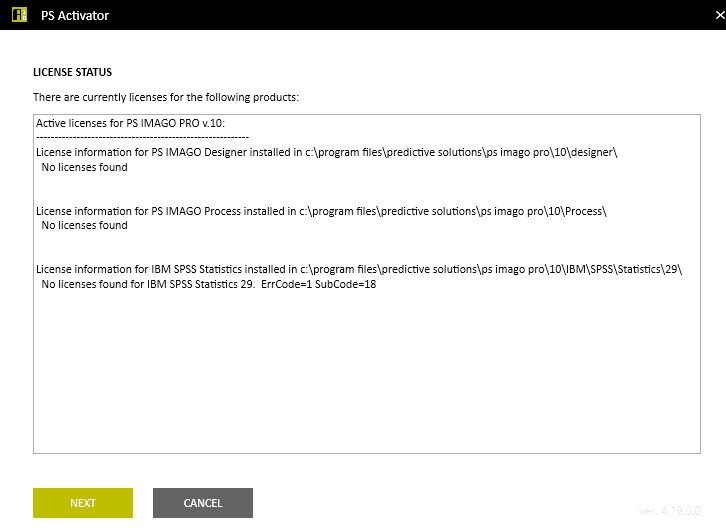Click the NEXT button
The width and height of the screenshot is (726, 532).
click(x=83, y=503)
